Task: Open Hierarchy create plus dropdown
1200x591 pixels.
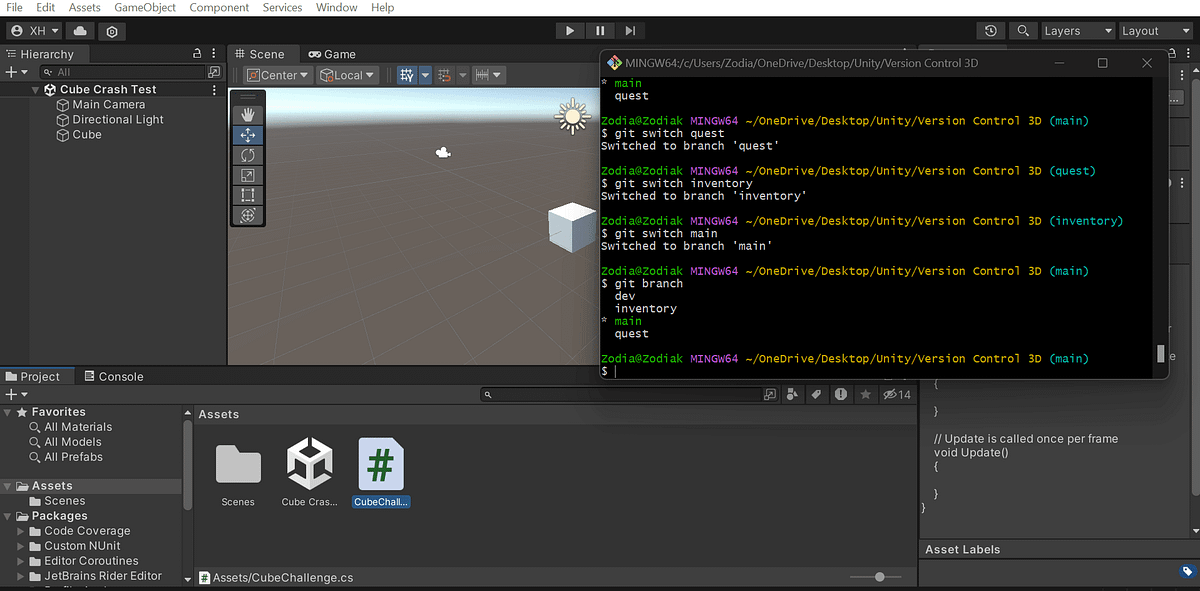Action: point(17,72)
